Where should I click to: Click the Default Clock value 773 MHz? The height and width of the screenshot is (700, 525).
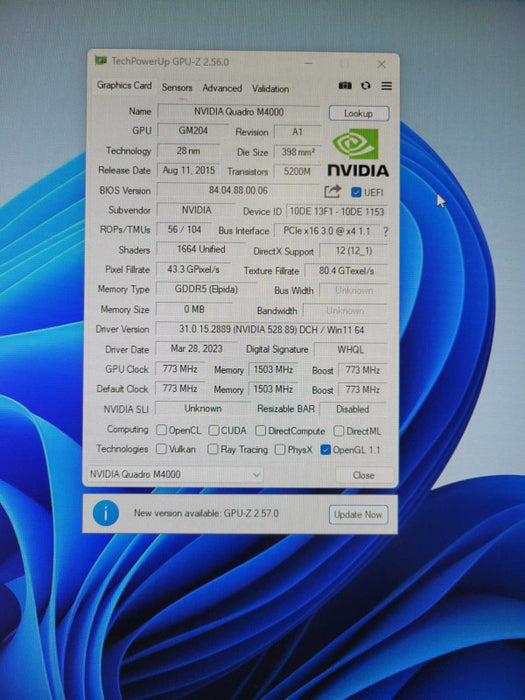180,388
